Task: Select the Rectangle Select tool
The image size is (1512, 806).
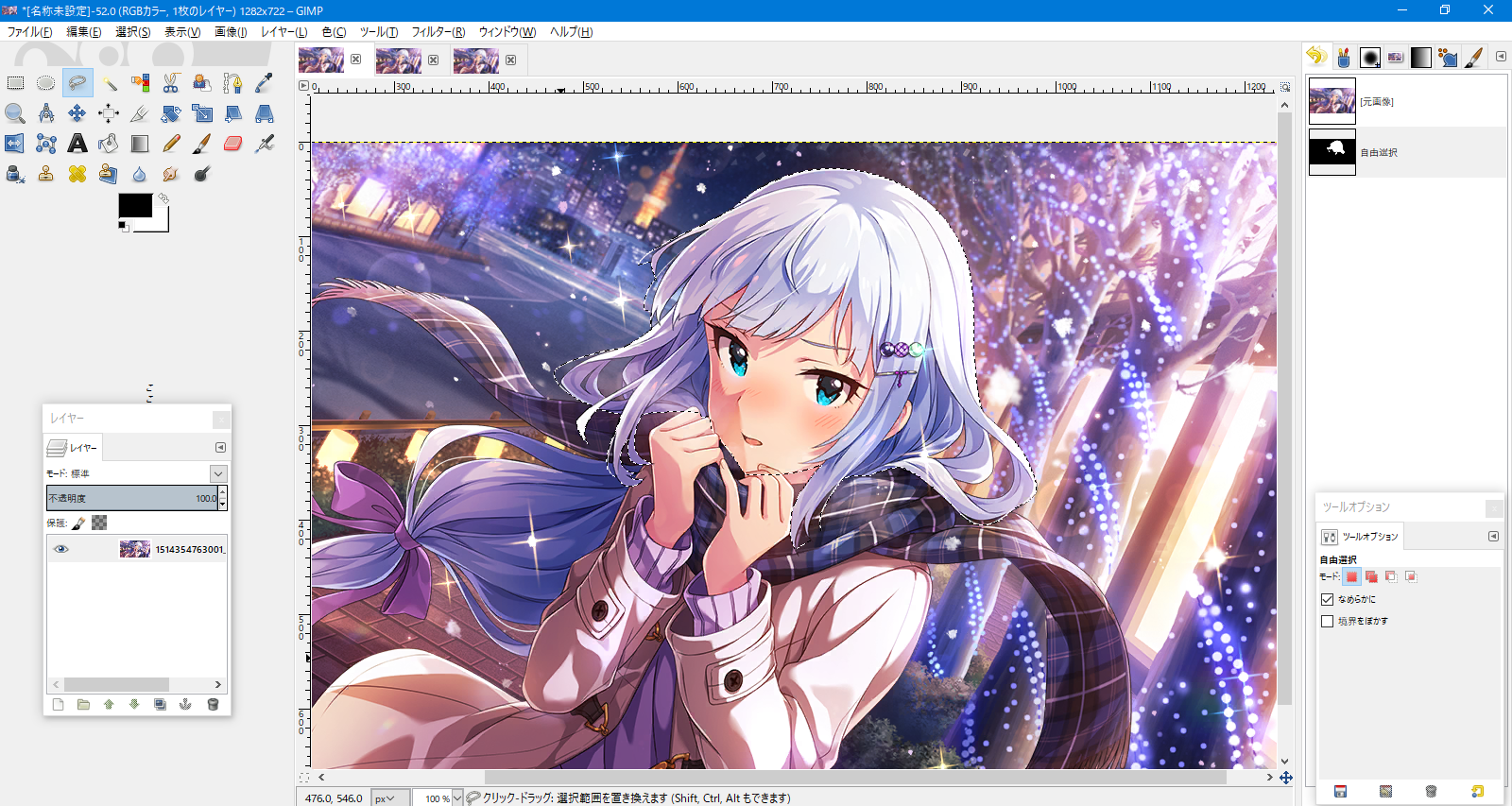Action: coord(15,83)
